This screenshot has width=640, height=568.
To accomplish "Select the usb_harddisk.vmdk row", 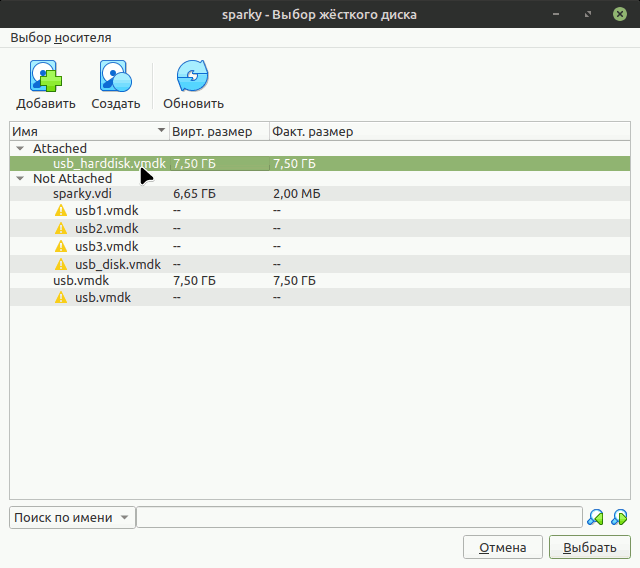I will [320, 164].
